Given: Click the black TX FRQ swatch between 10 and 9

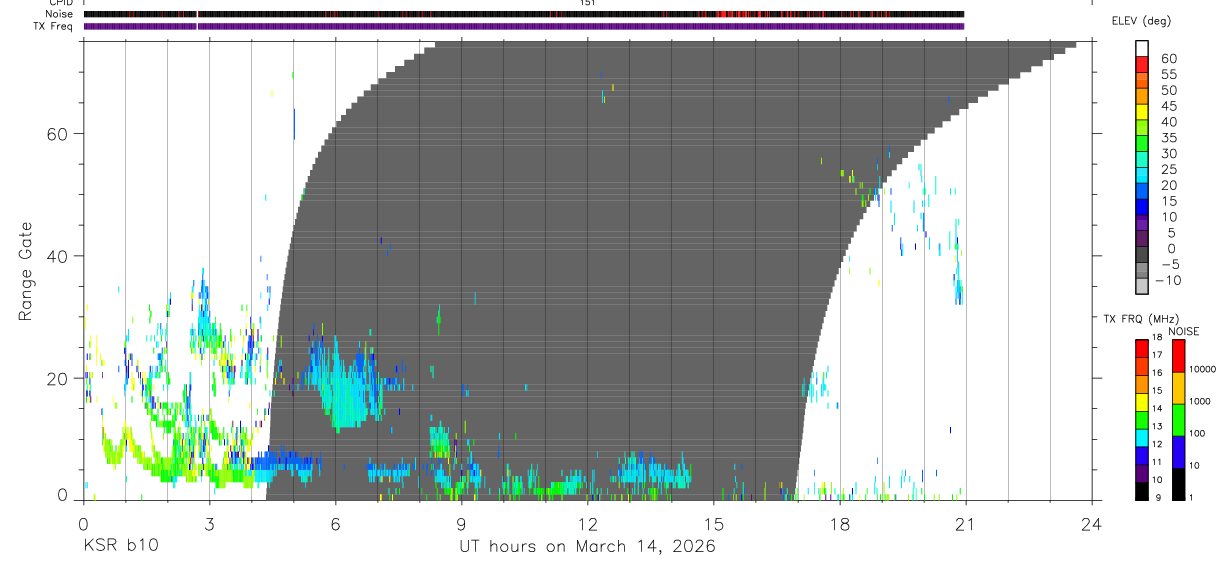Looking at the screenshot, I should 1142,490.
